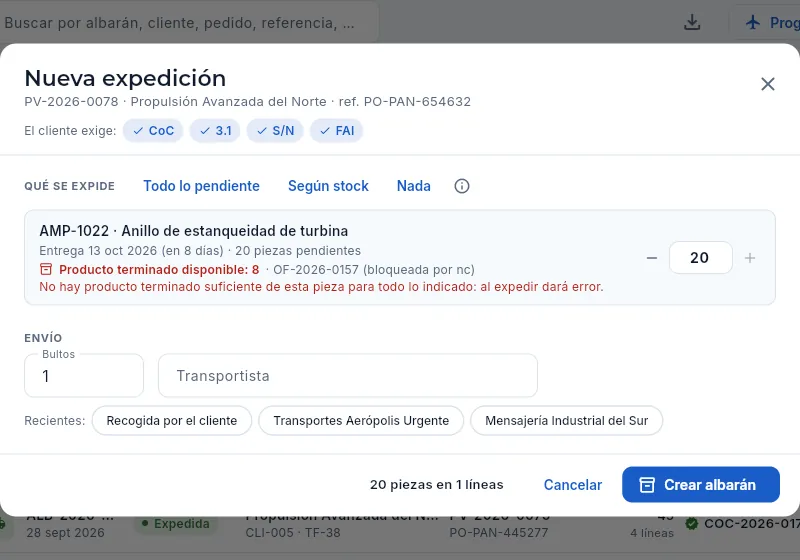
Task: Select Según stock option
Action: 328,186
